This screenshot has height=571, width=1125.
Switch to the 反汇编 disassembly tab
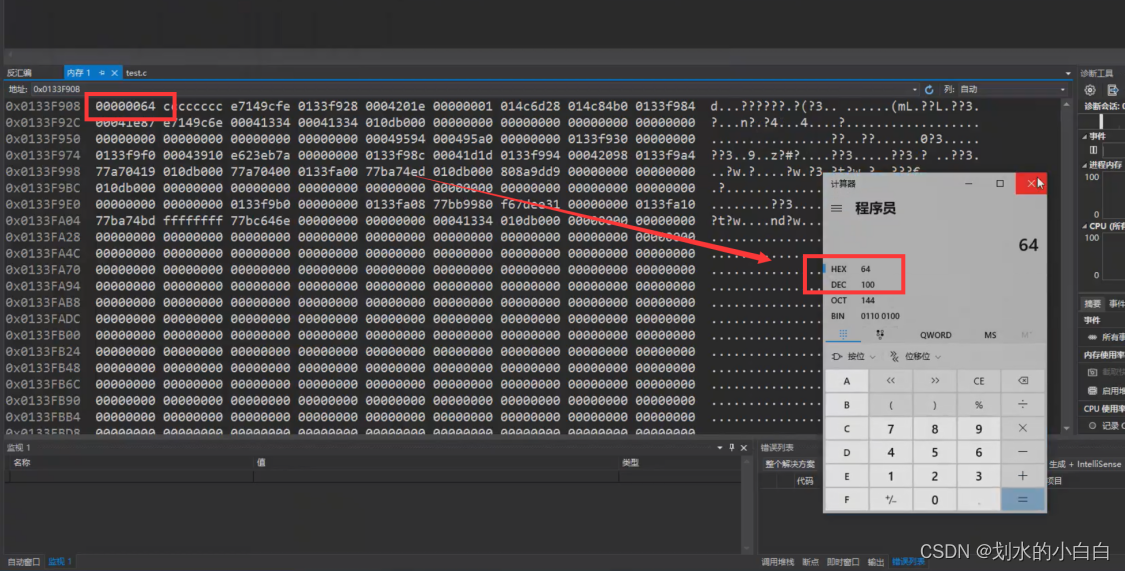coord(19,73)
